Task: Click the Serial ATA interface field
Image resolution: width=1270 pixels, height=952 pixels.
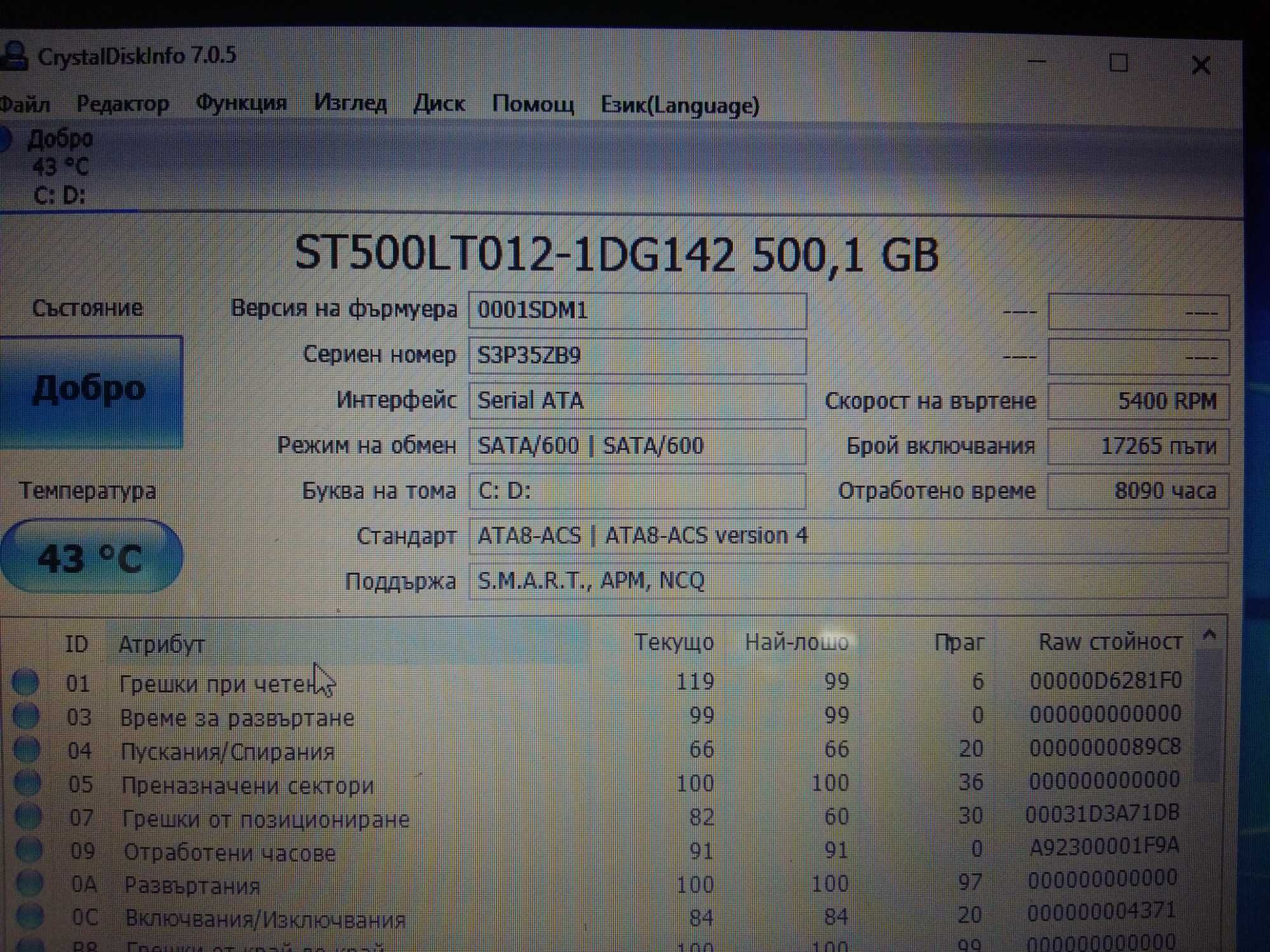Action: coord(638,401)
